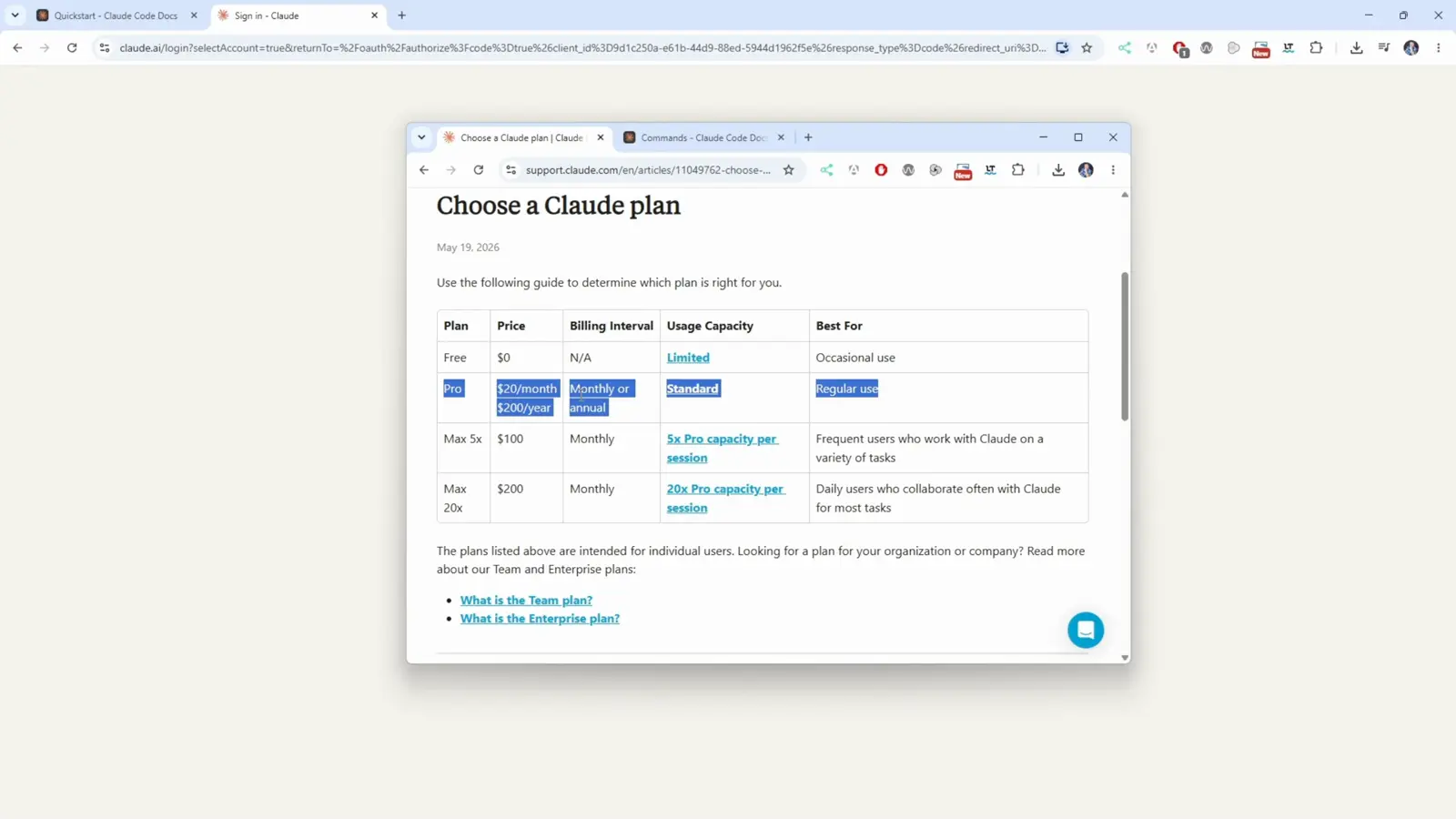Click forward arrow in front support window
This screenshot has width=1456, height=819.
450,170
